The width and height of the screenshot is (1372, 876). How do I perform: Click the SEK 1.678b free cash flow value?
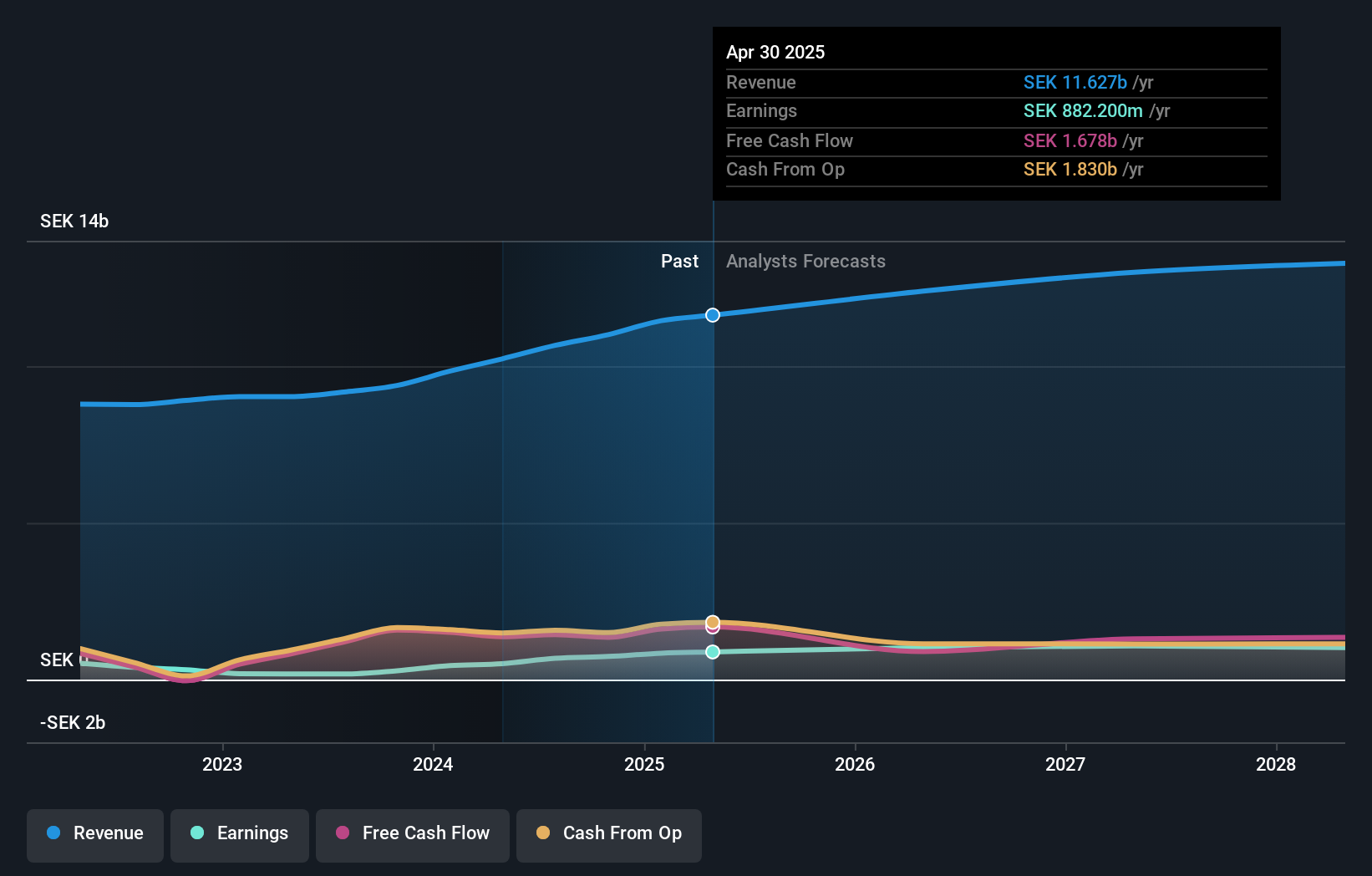[x=1070, y=140]
